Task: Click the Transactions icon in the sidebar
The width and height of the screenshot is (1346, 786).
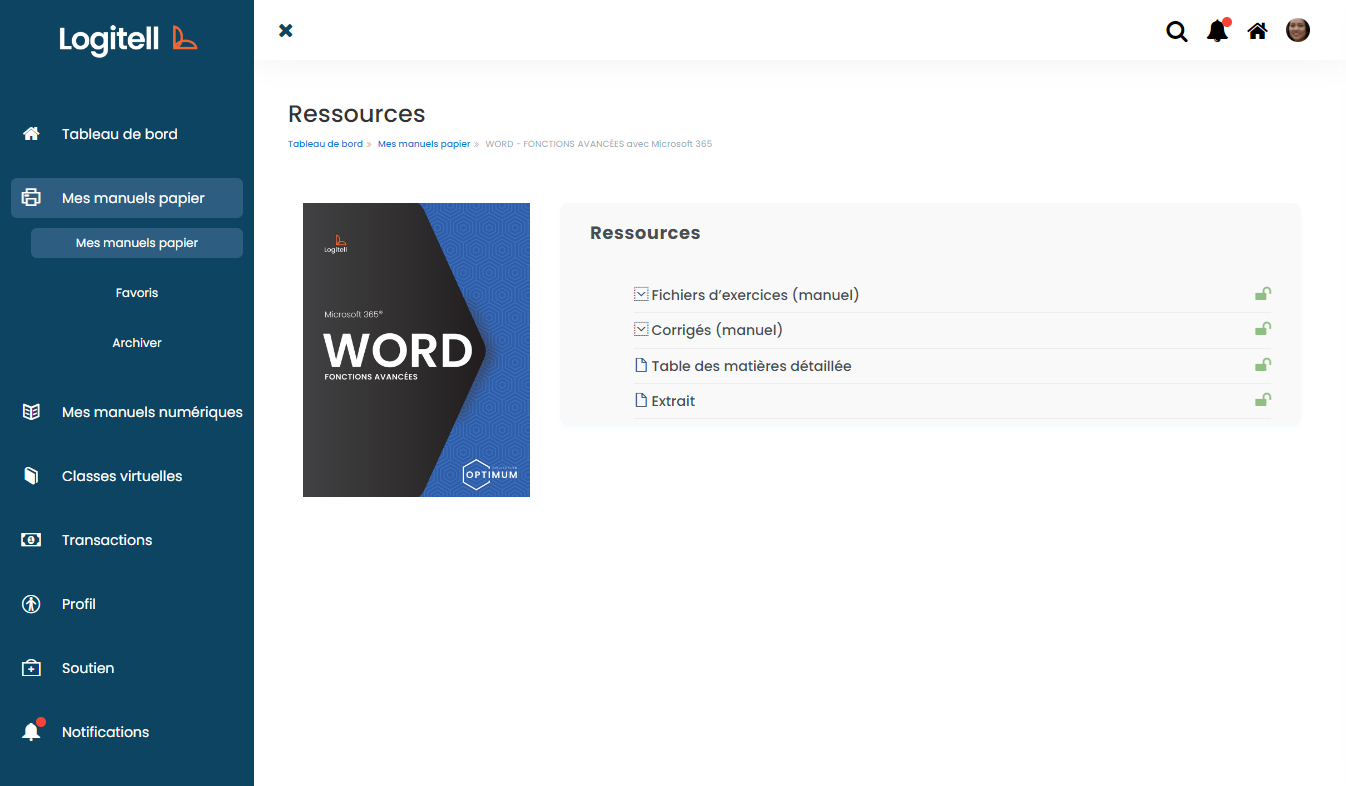Action: pos(30,539)
